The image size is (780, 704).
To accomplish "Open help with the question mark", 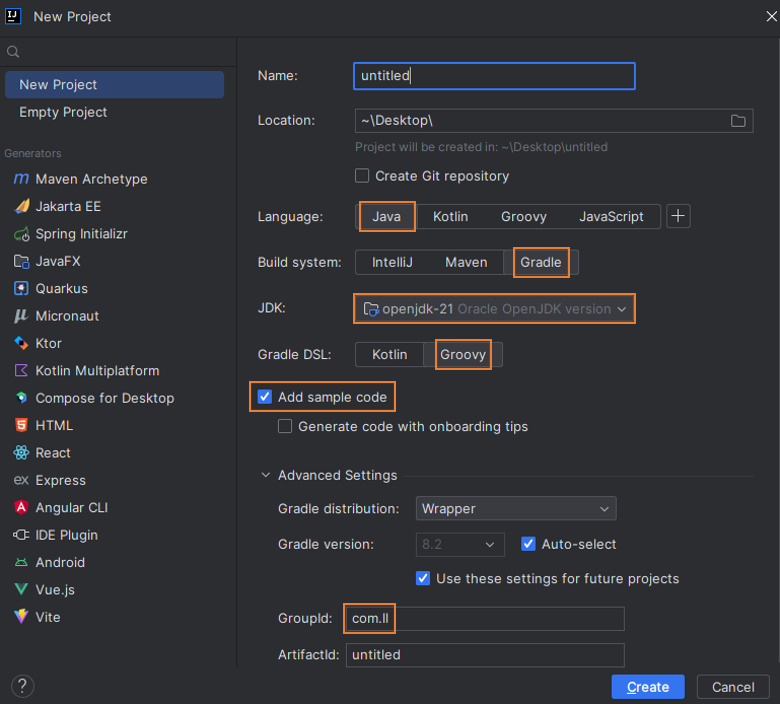I will (22, 686).
